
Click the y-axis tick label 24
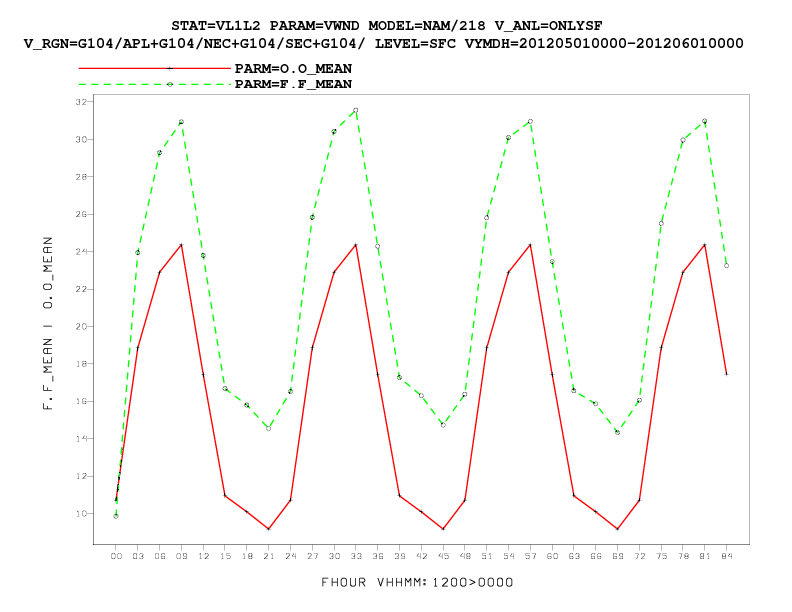point(81,251)
